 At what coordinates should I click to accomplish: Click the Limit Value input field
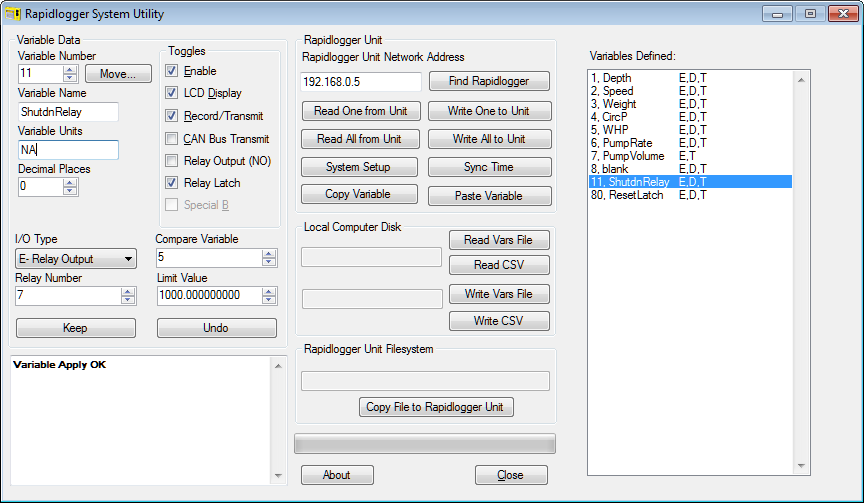pyautogui.click(x=209, y=295)
